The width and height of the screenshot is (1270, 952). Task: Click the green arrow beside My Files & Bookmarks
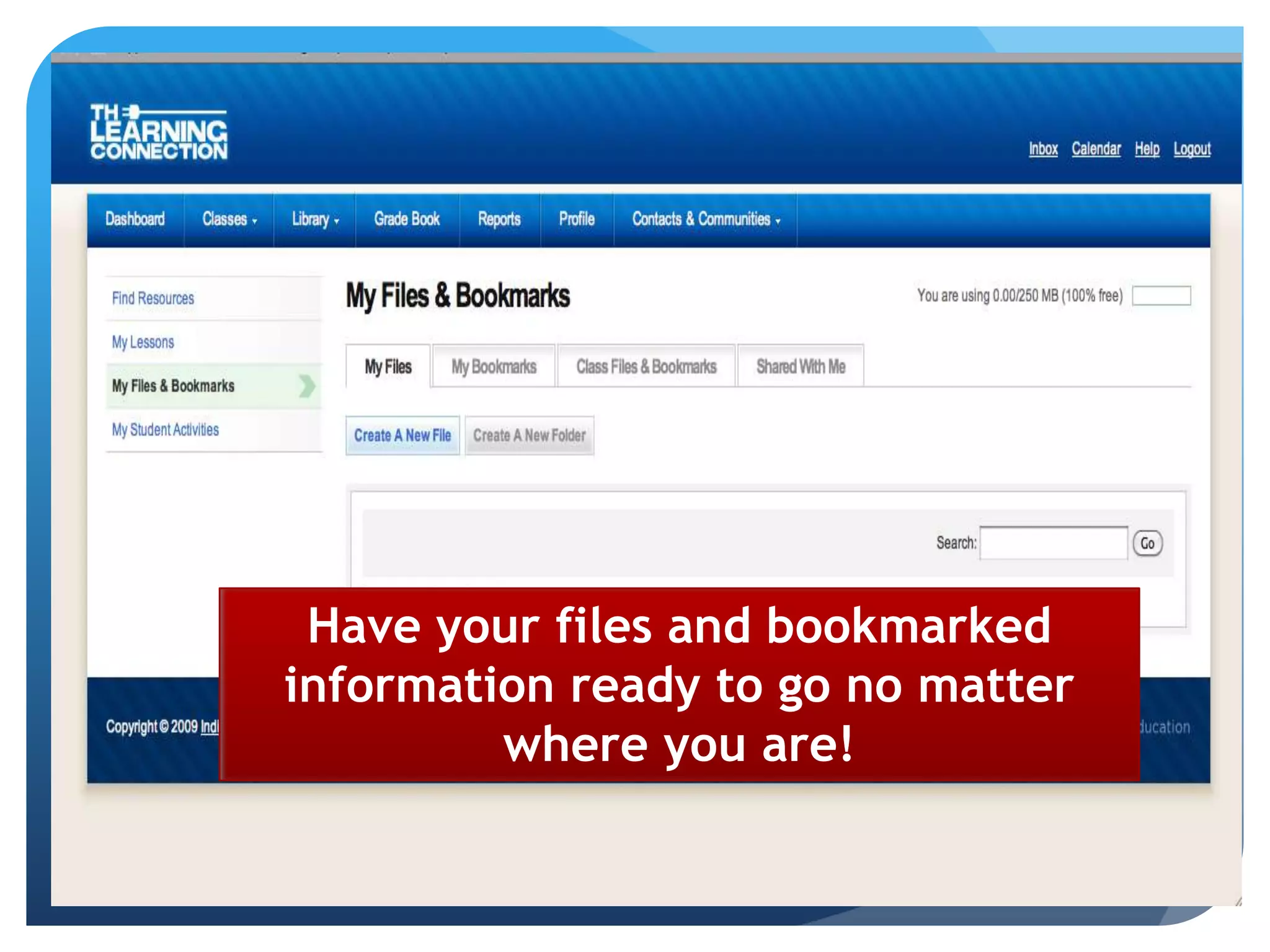pos(307,386)
